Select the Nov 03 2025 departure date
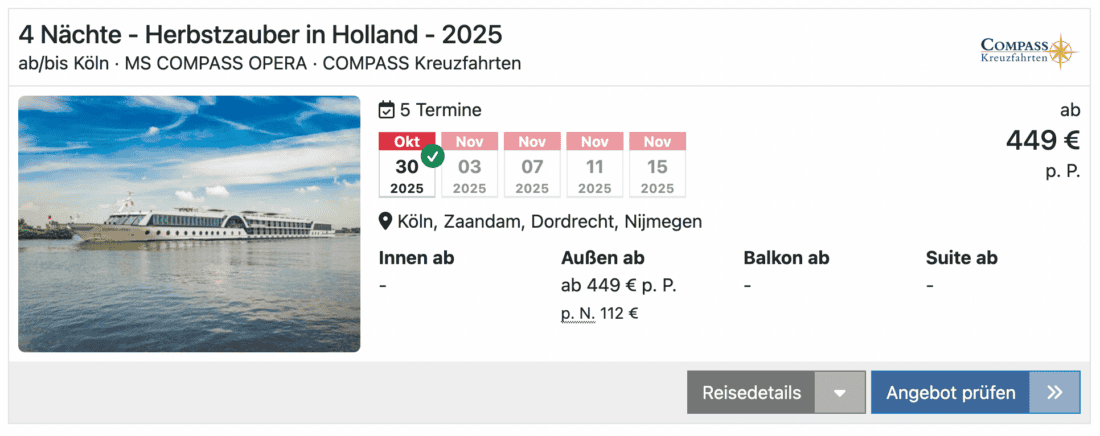The image size is (1100, 436). pos(469,166)
